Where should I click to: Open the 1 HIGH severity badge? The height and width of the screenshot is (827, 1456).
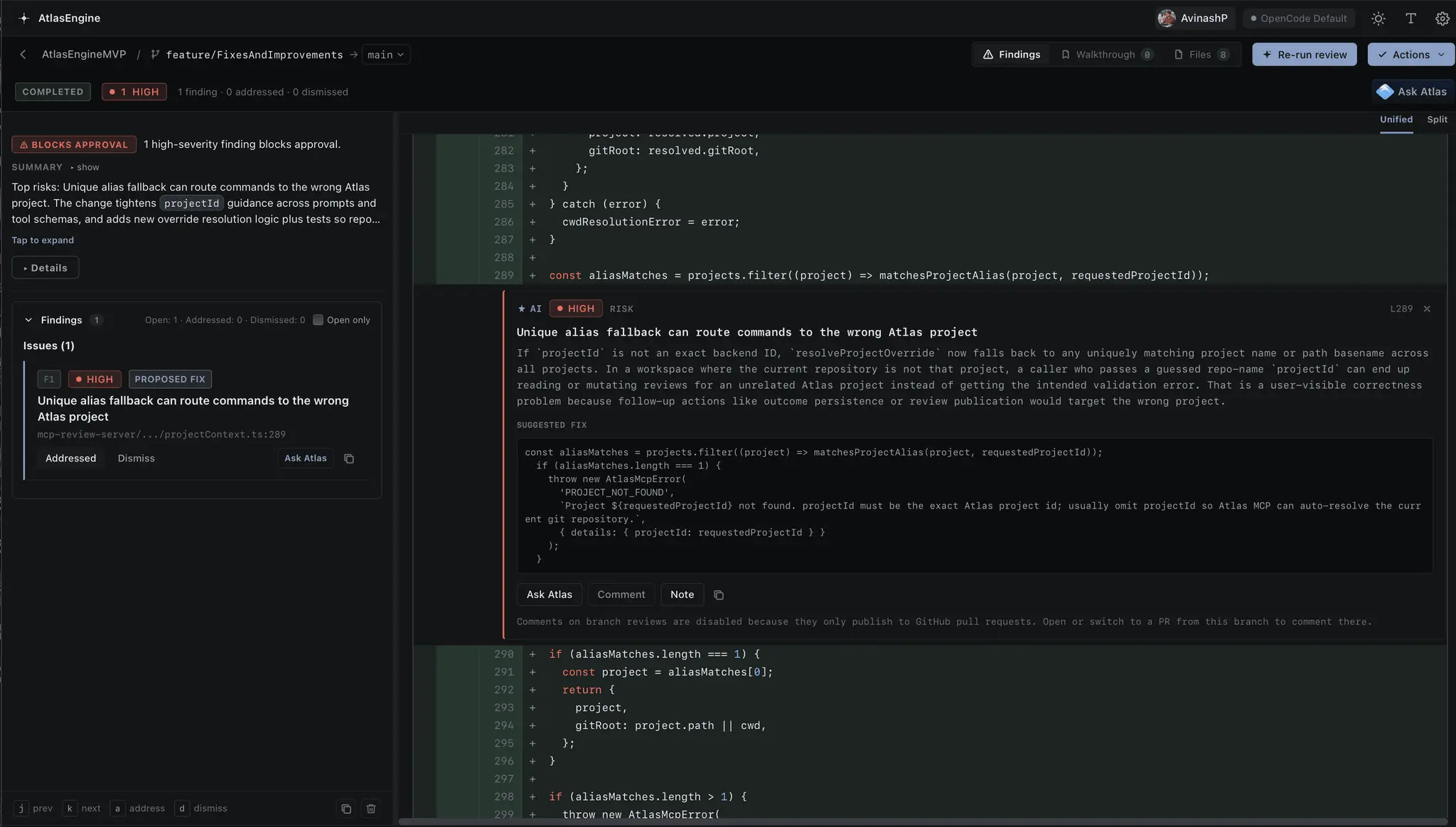click(134, 92)
